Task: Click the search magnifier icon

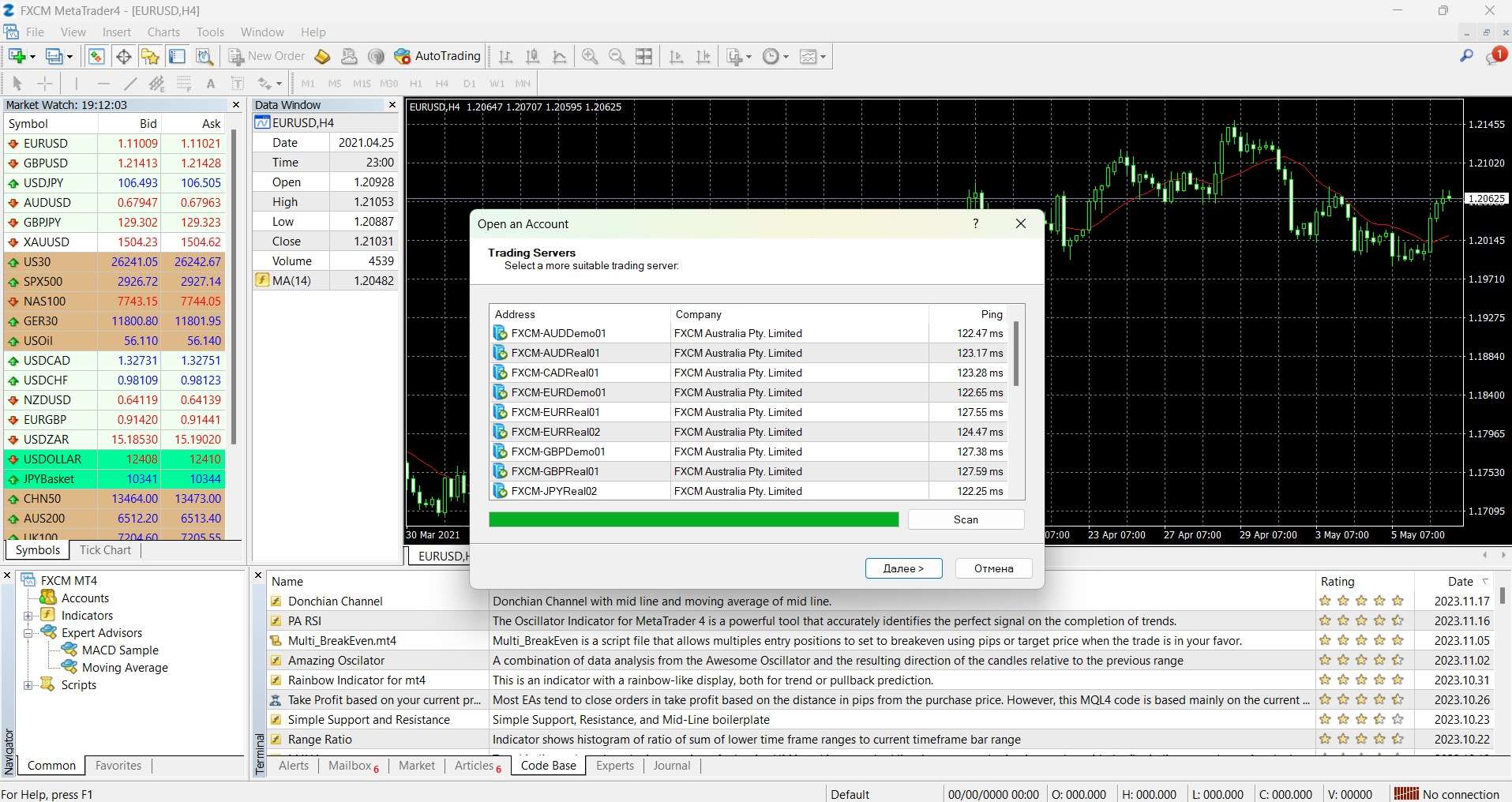Action: point(1466,56)
